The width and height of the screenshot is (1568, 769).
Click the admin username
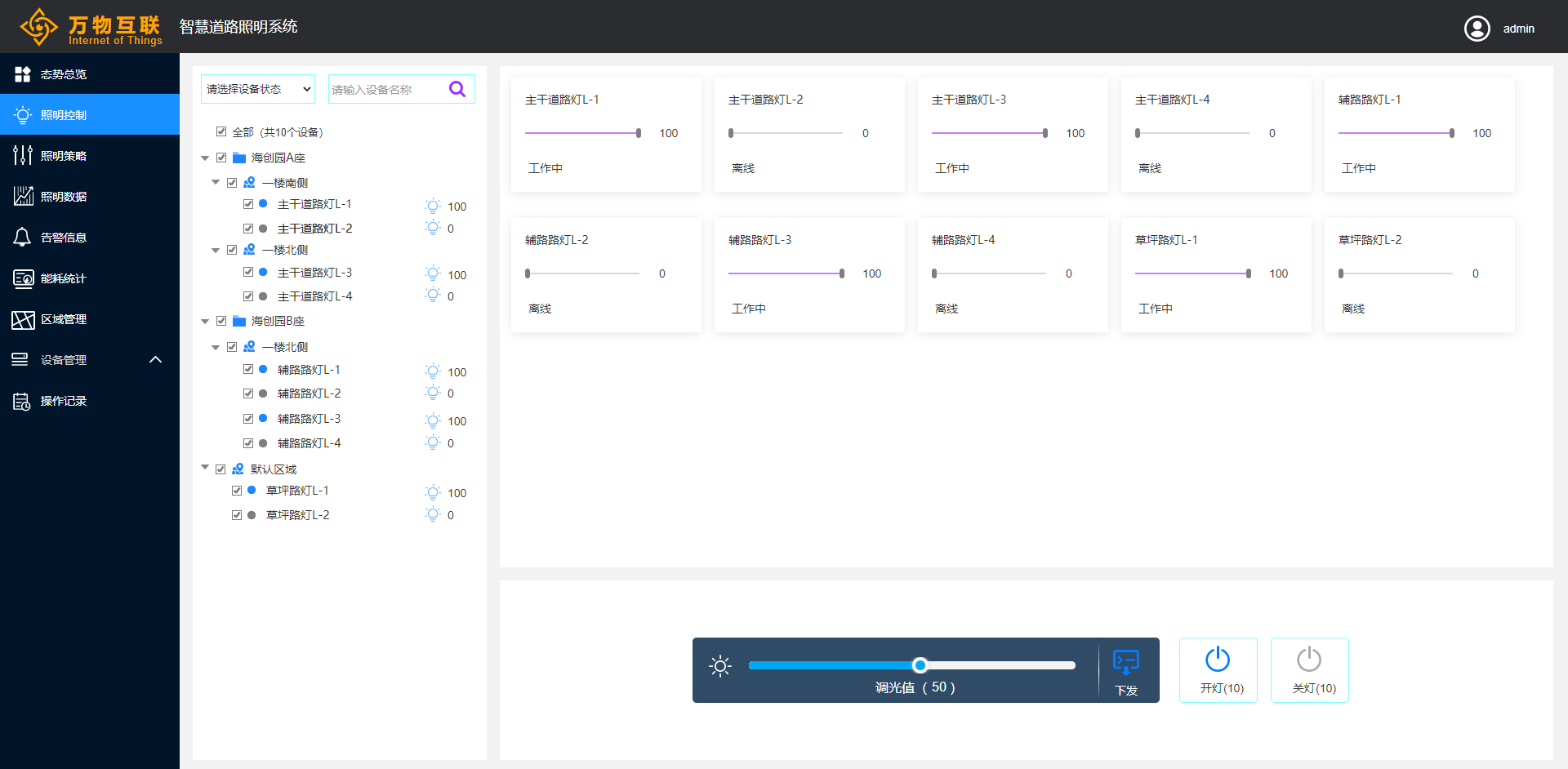1518,29
